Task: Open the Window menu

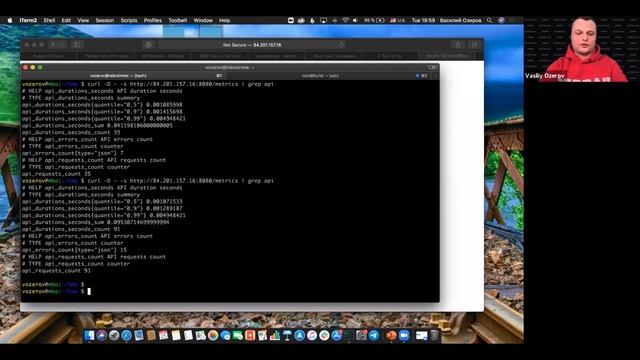Action: (203, 20)
